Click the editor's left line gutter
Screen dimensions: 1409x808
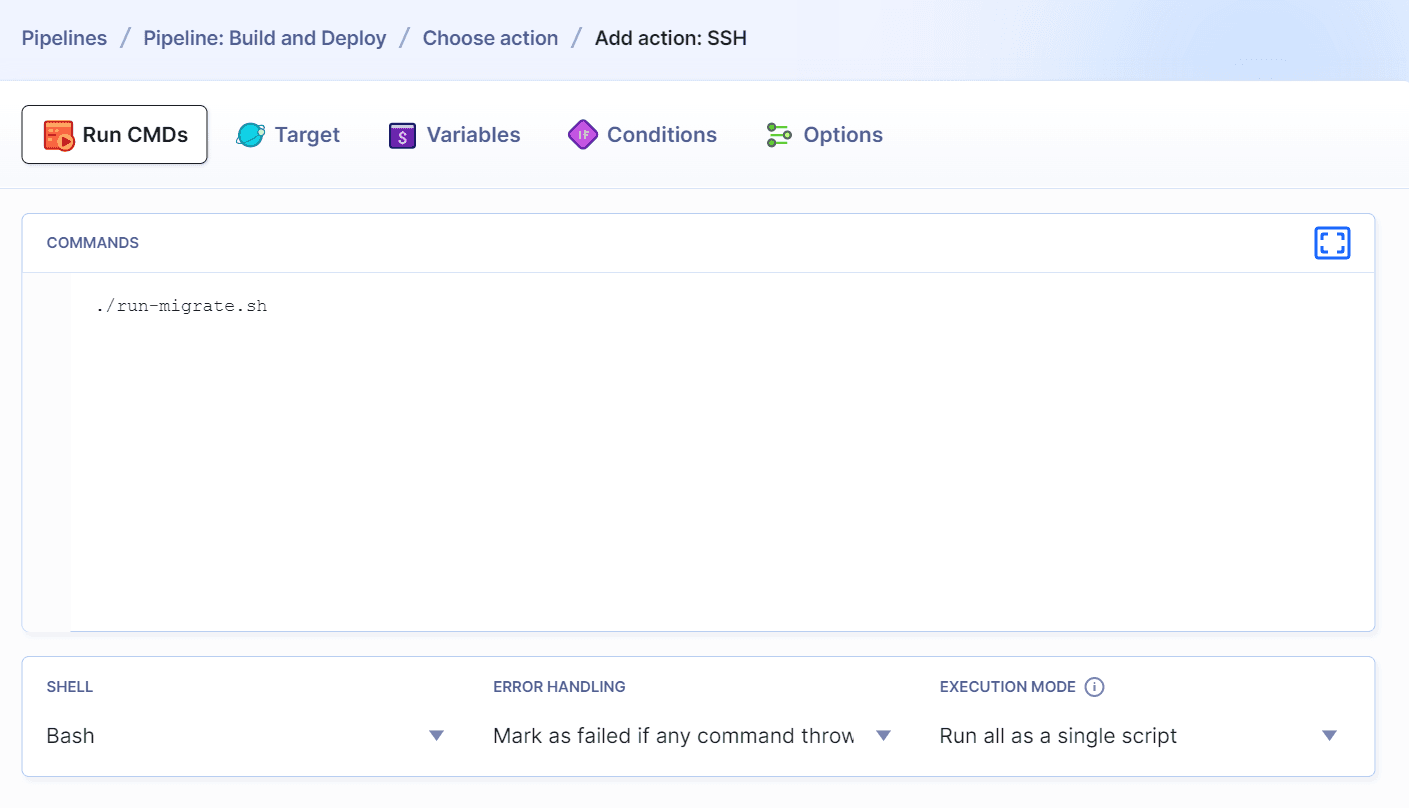click(x=46, y=450)
